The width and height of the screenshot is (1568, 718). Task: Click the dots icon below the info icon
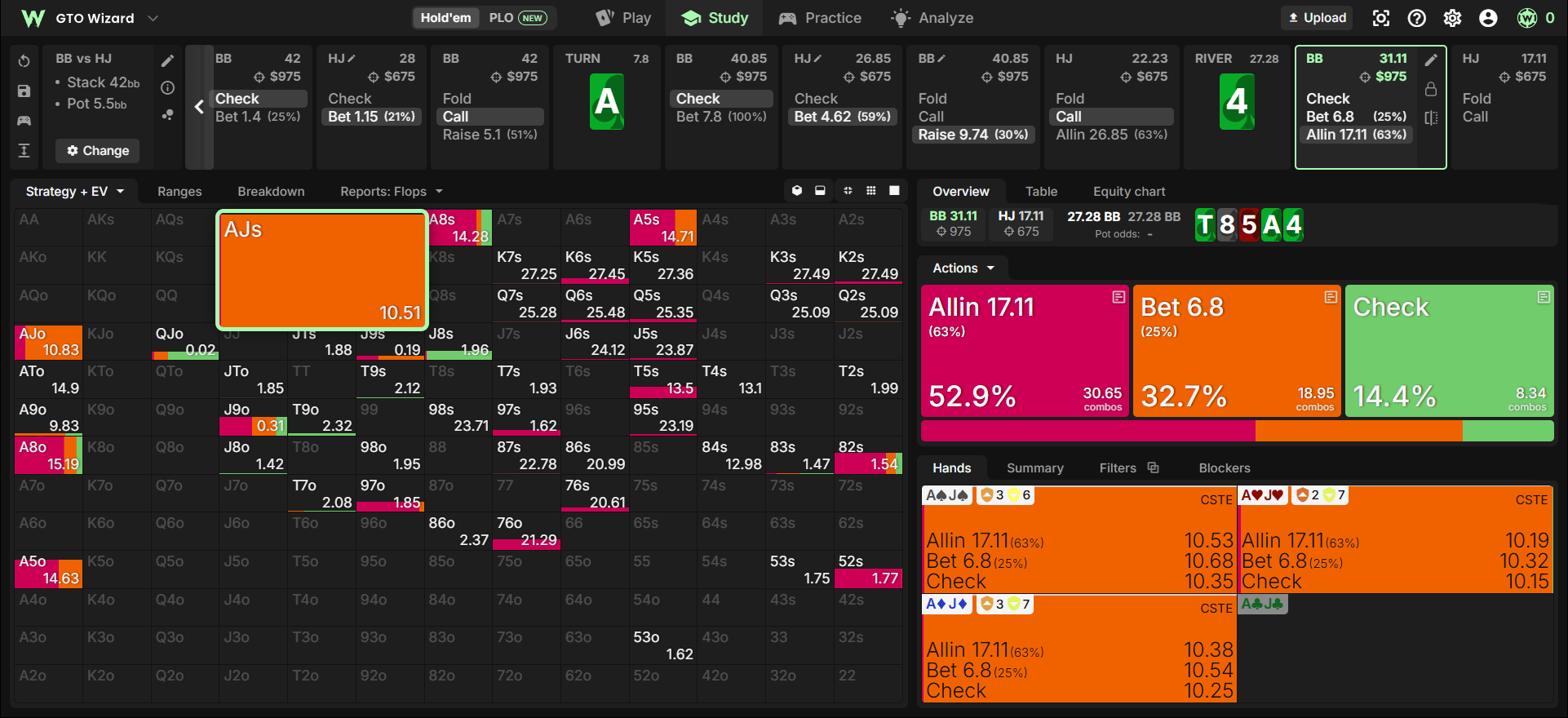click(x=167, y=115)
